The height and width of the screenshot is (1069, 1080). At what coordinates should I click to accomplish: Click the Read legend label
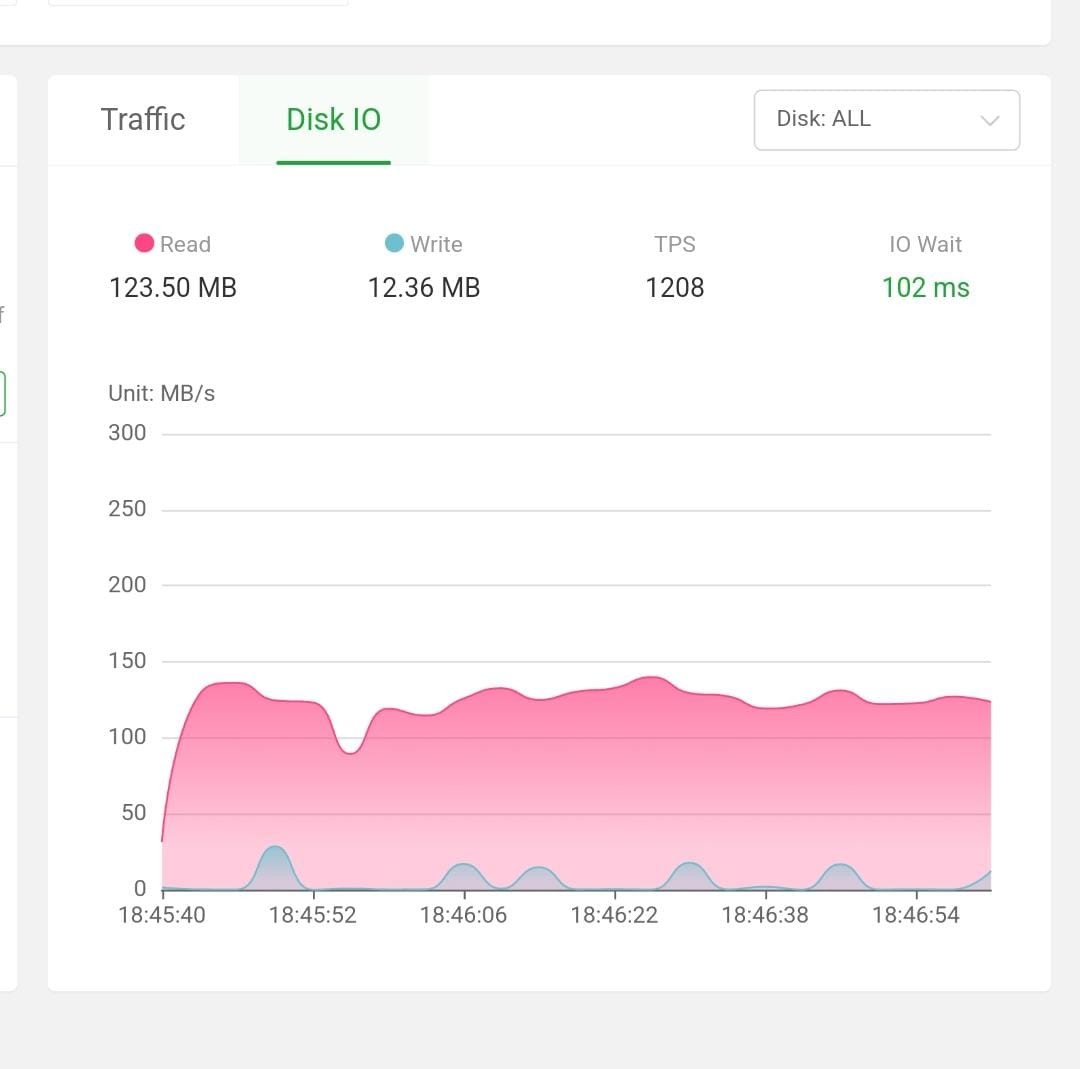tap(185, 244)
